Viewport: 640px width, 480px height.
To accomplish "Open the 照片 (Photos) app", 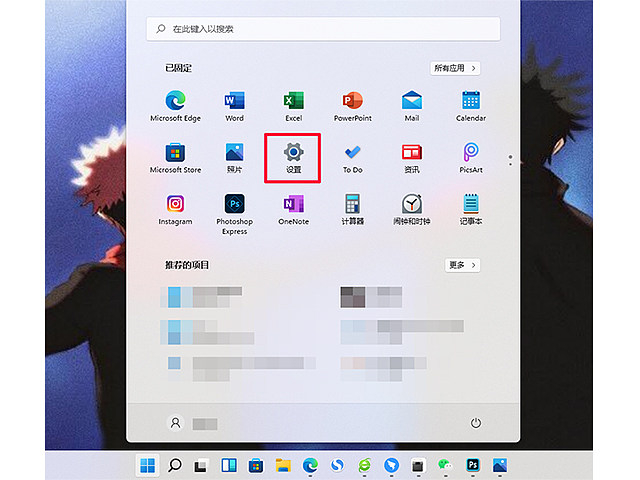I will tap(234, 158).
